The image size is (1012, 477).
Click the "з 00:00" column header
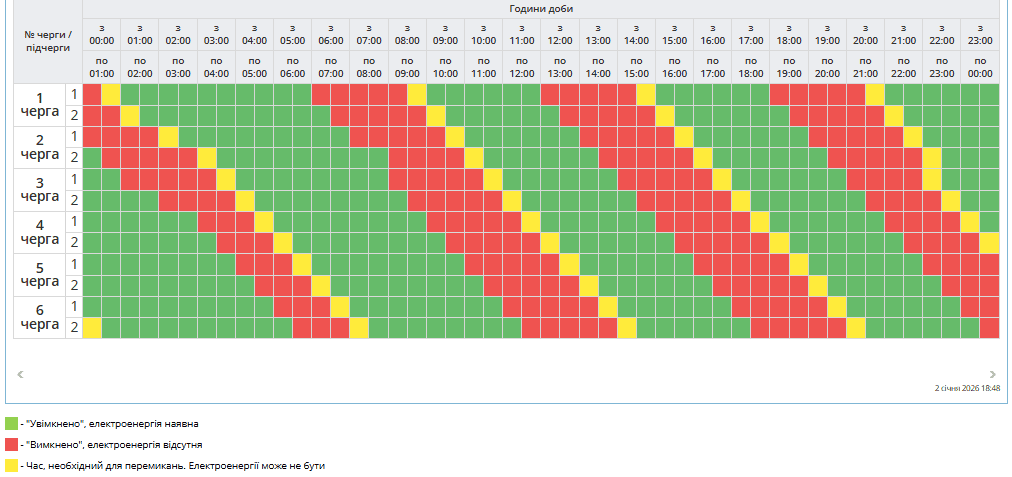[101, 34]
